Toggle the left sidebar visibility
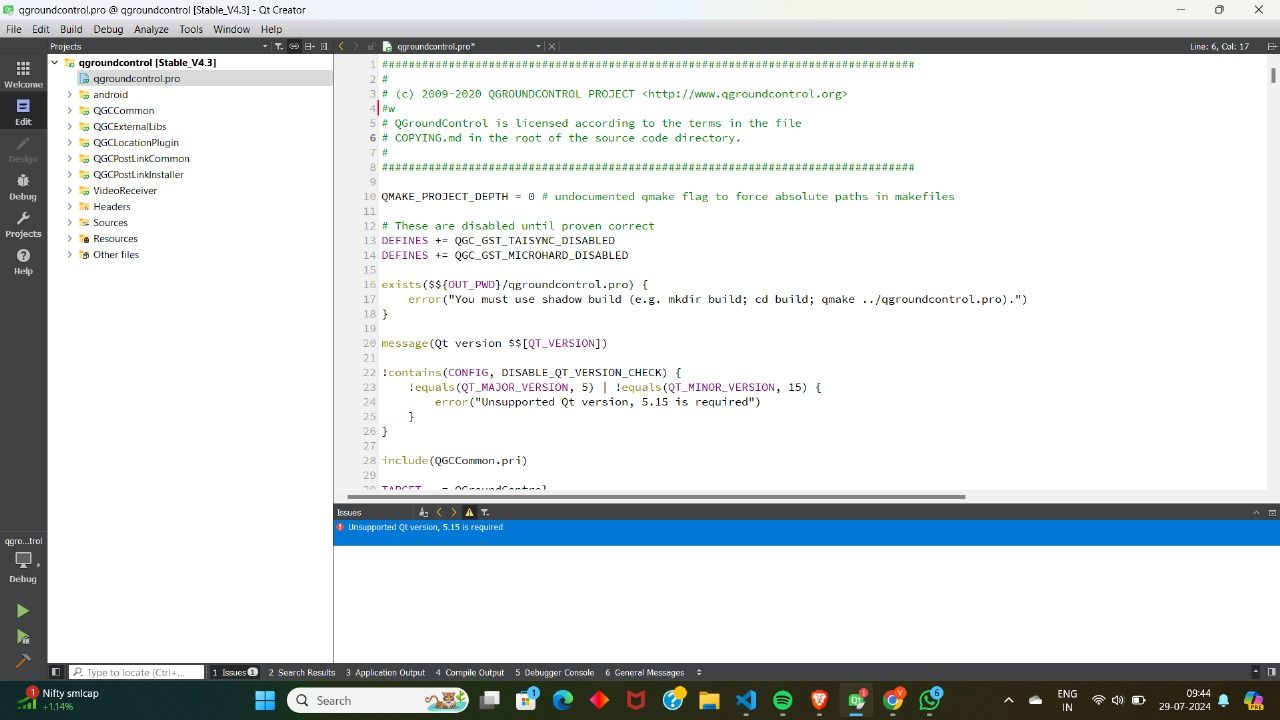This screenshot has width=1280, height=720. [56, 672]
